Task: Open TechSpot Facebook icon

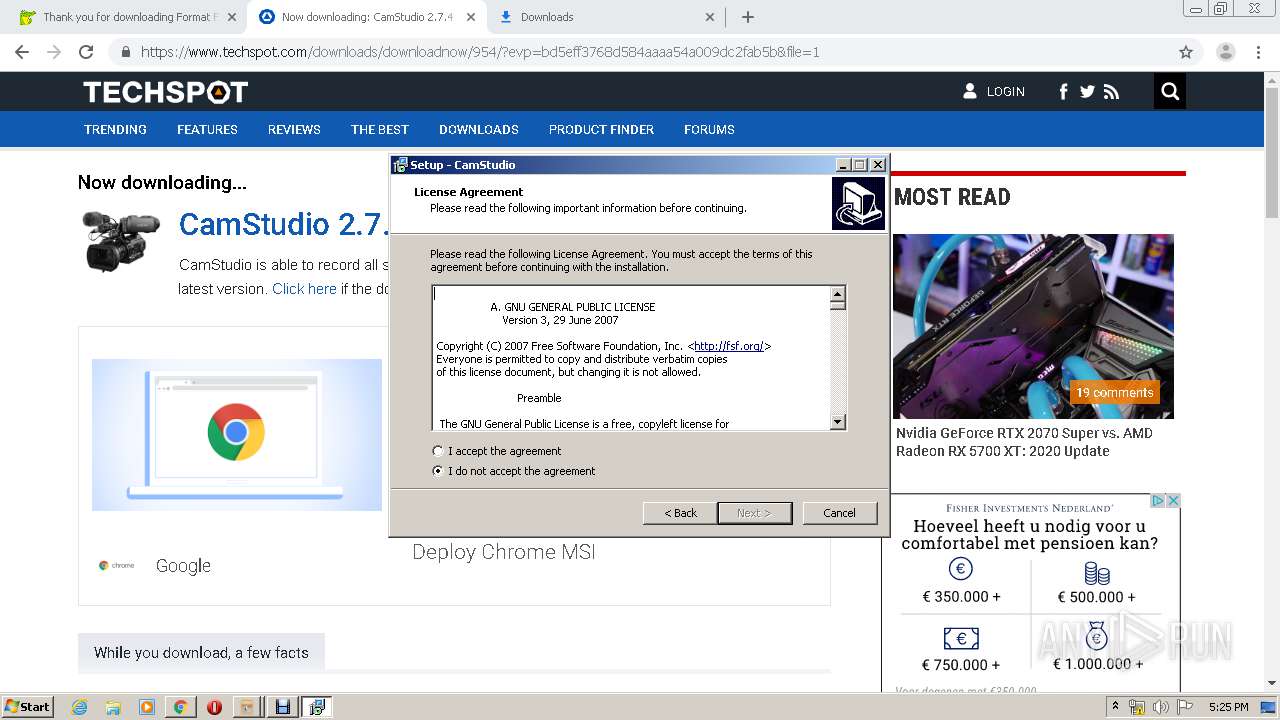Action: click(x=1063, y=92)
